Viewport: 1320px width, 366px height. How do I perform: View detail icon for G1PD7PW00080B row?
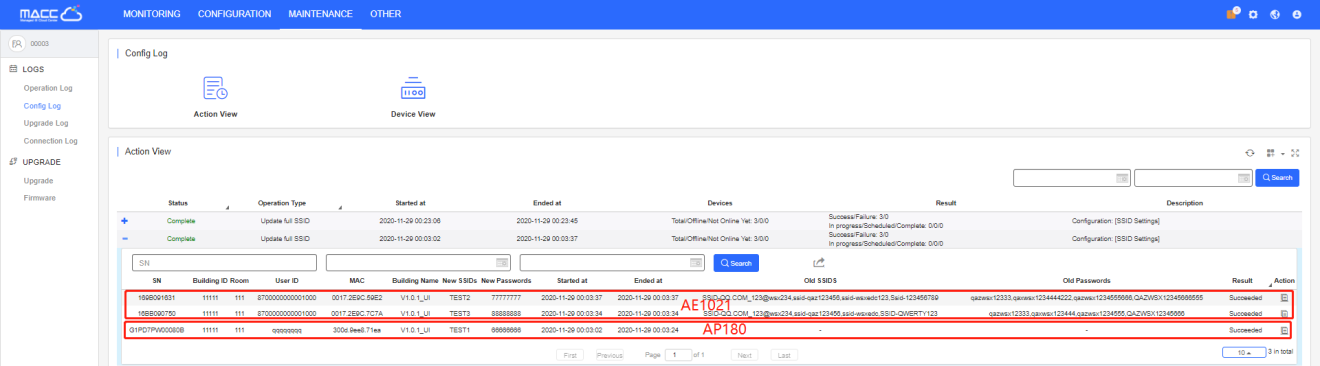[x=1284, y=329]
